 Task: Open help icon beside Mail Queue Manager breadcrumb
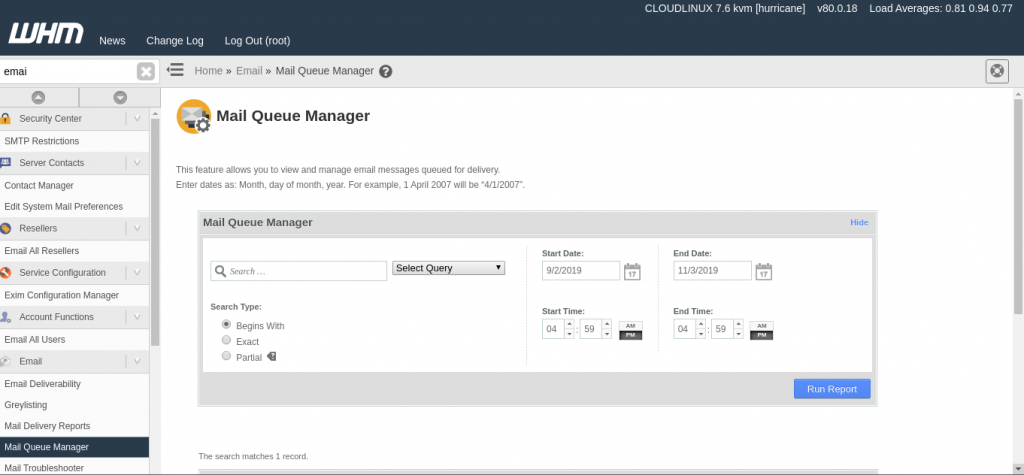(385, 71)
